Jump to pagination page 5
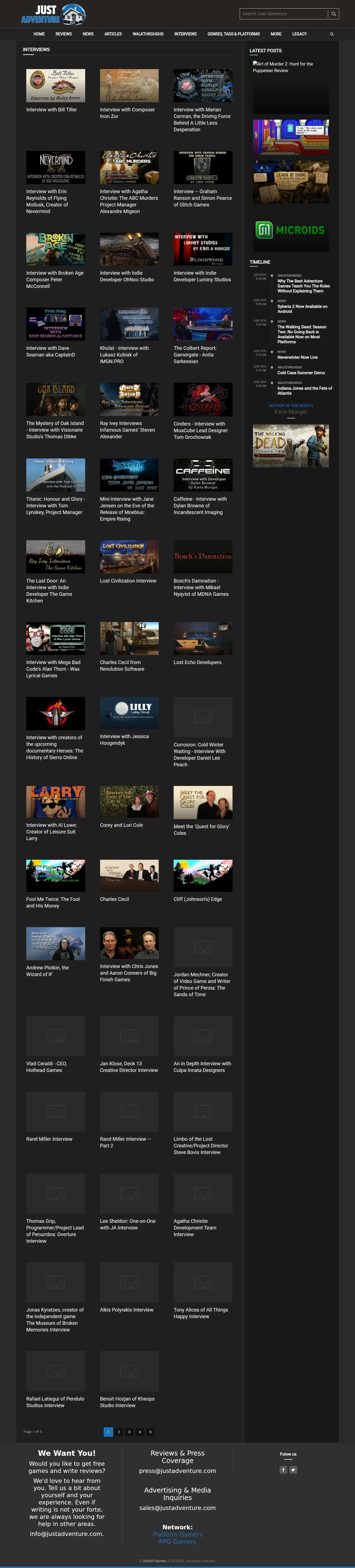The width and height of the screenshot is (355, 1568). pyautogui.click(x=150, y=1432)
